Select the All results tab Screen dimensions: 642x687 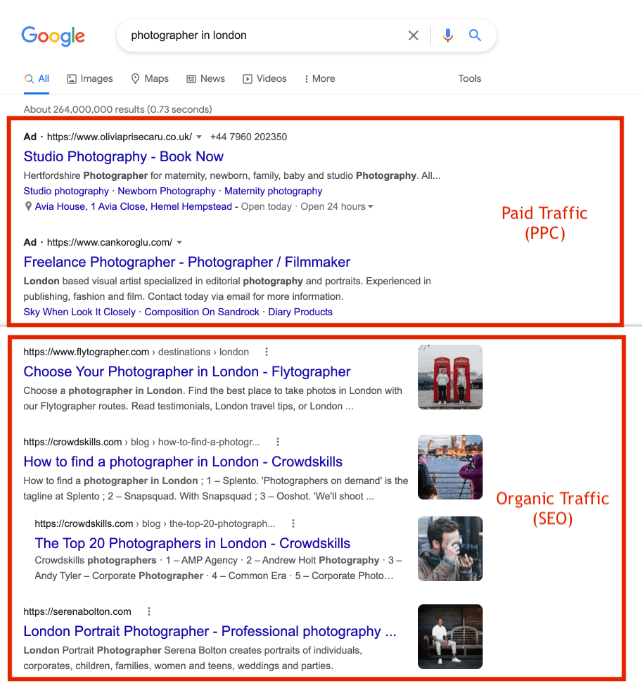point(37,79)
